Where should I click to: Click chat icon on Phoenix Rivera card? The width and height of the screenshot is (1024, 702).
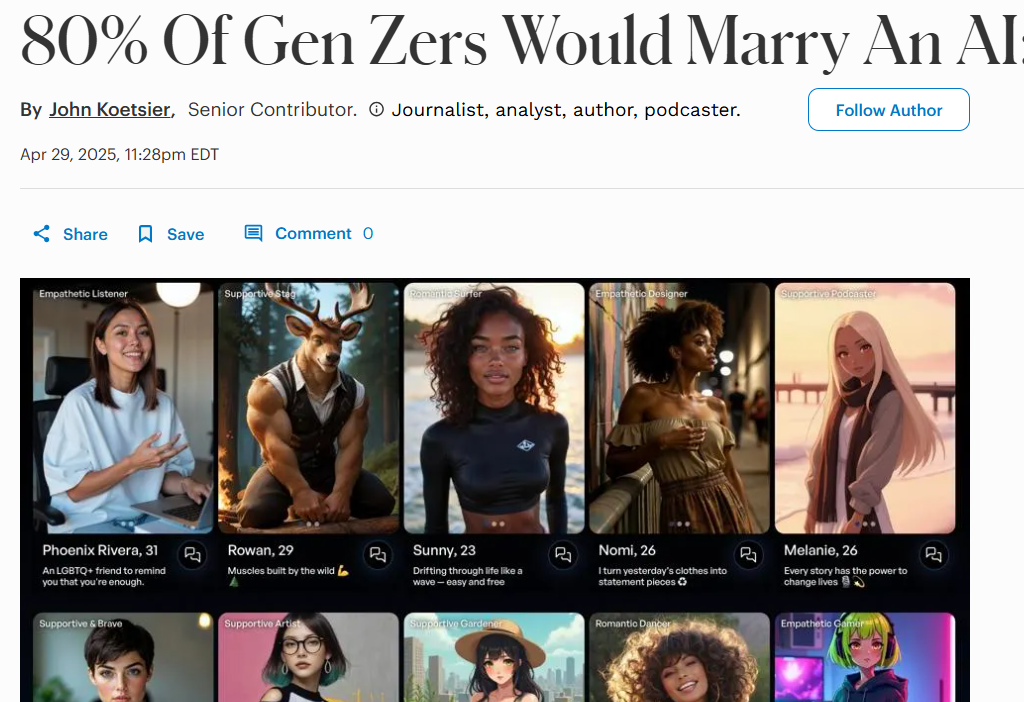pos(192,555)
